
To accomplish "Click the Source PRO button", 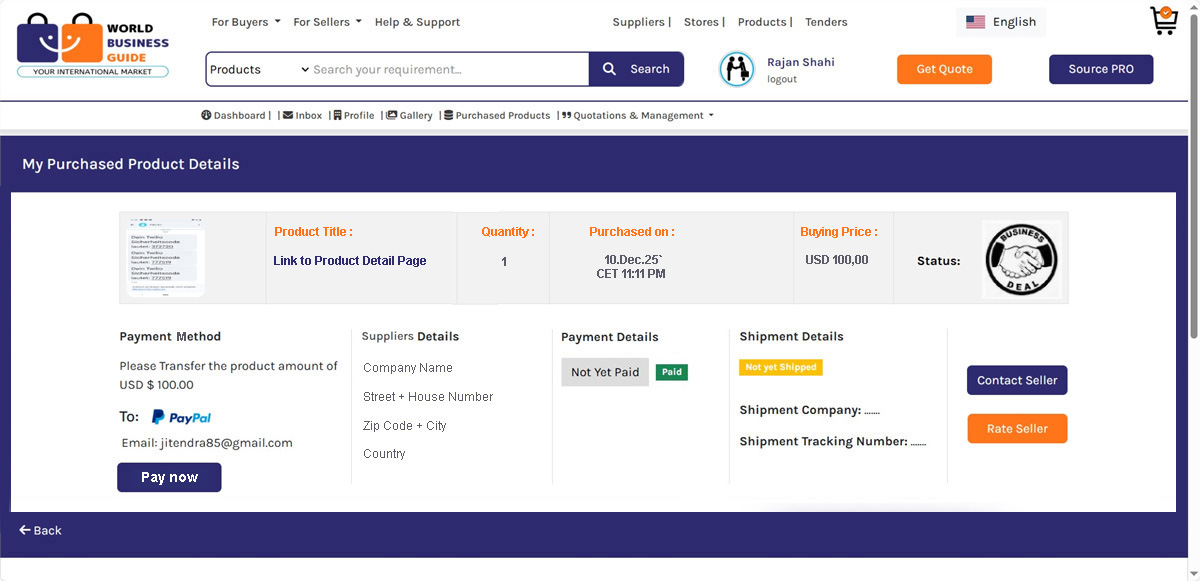I will pos(1101,69).
